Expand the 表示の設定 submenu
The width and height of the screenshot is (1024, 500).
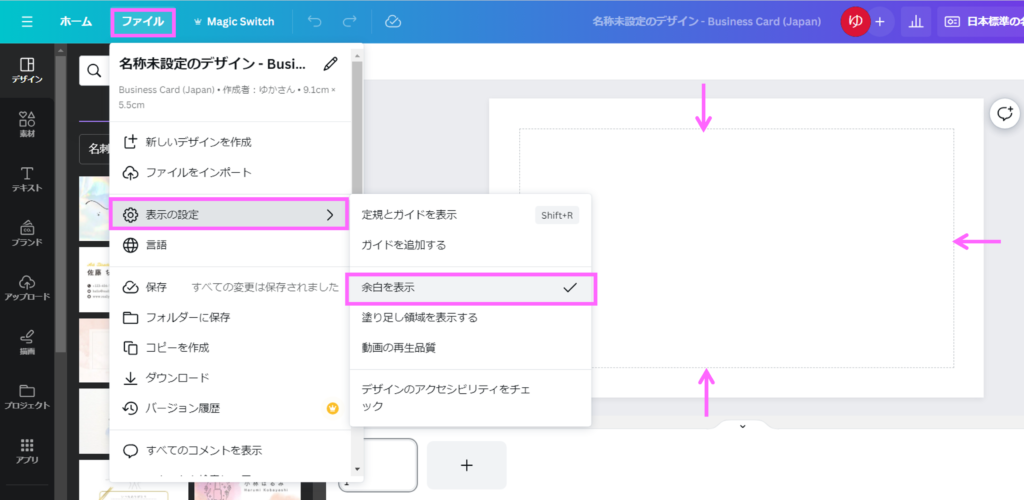(x=229, y=214)
